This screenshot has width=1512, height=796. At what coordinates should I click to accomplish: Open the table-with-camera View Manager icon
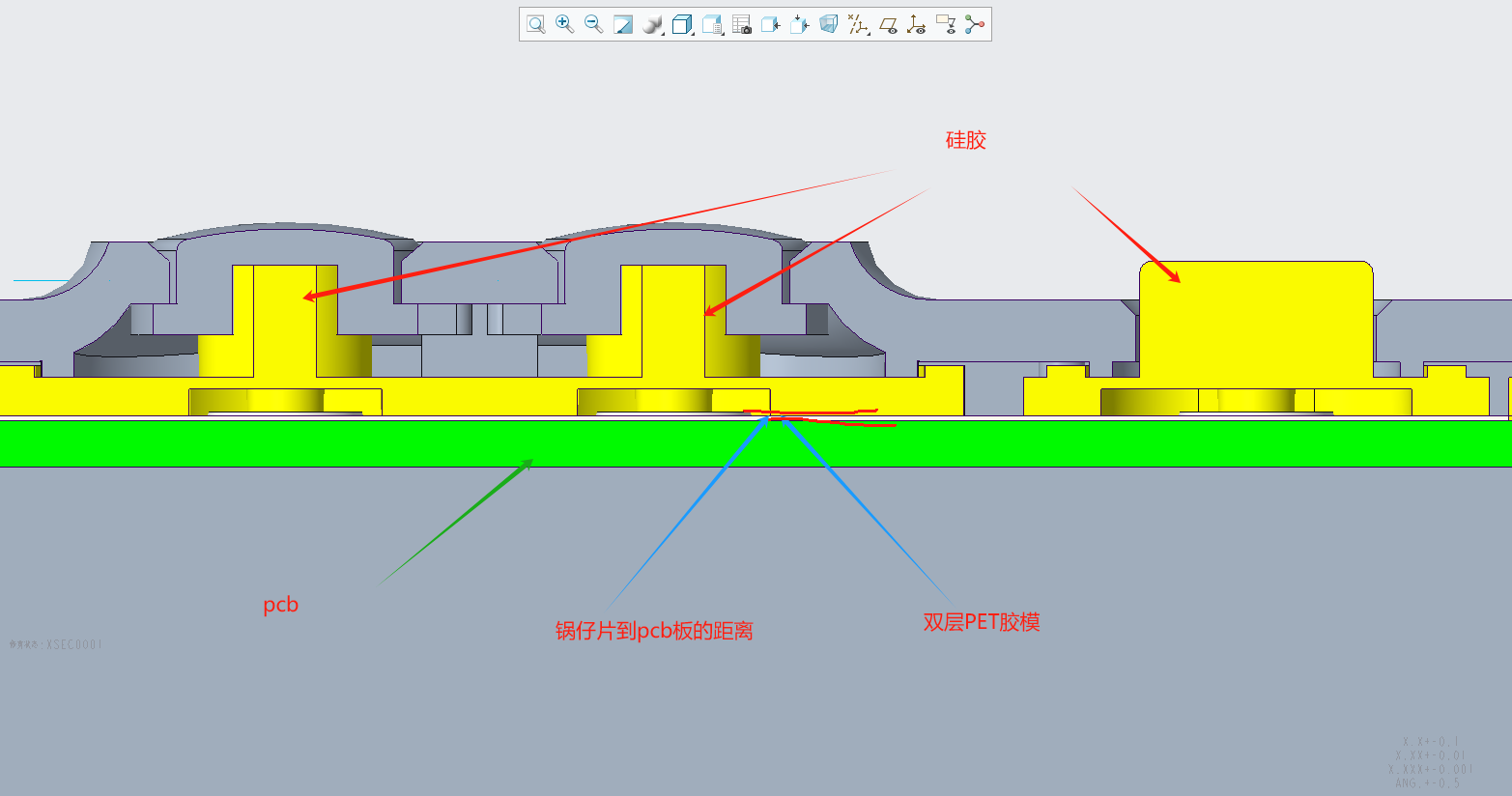pos(741,24)
